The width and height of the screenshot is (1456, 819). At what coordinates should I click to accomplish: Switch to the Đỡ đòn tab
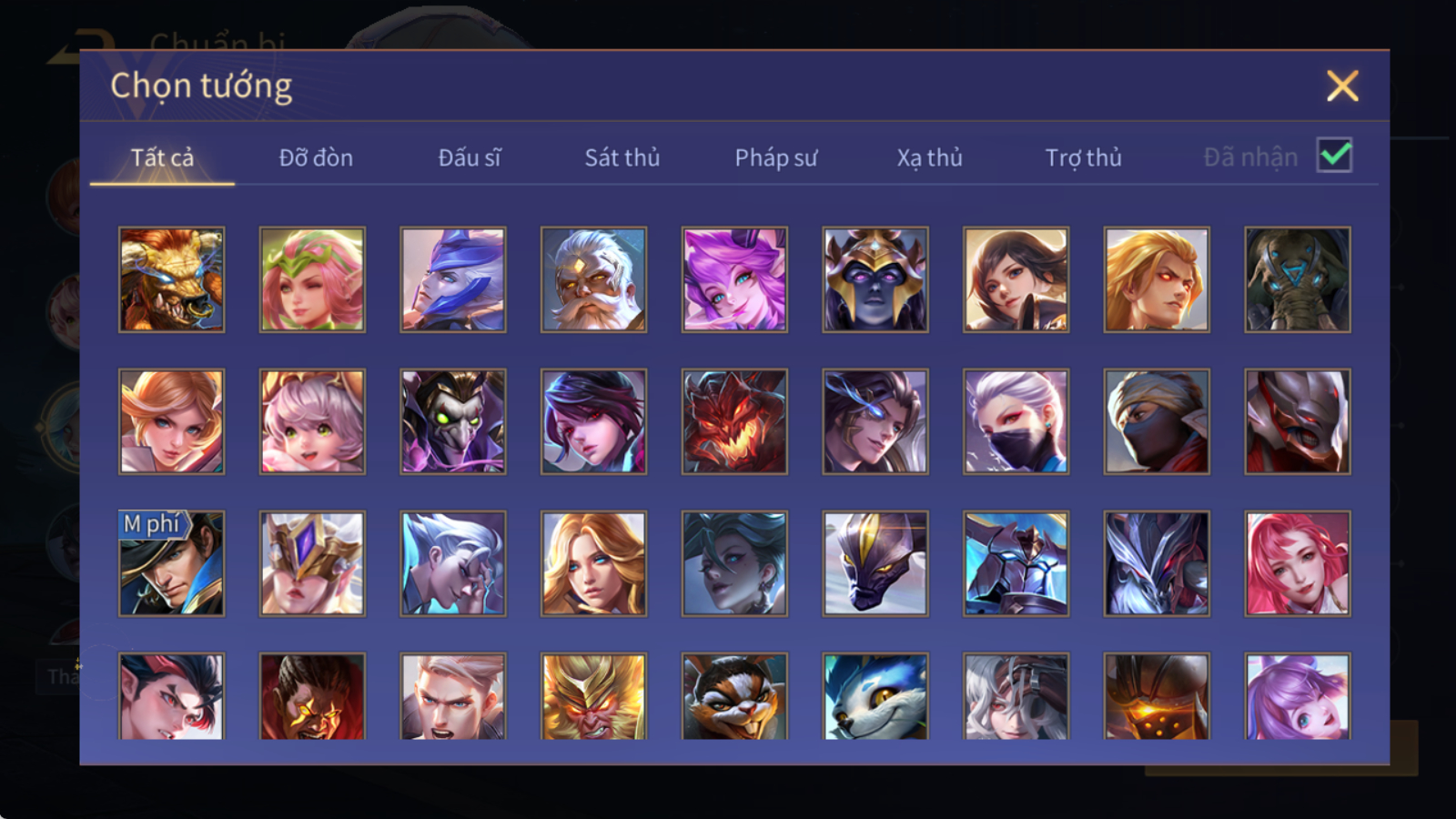pyautogui.click(x=316, y=157)
